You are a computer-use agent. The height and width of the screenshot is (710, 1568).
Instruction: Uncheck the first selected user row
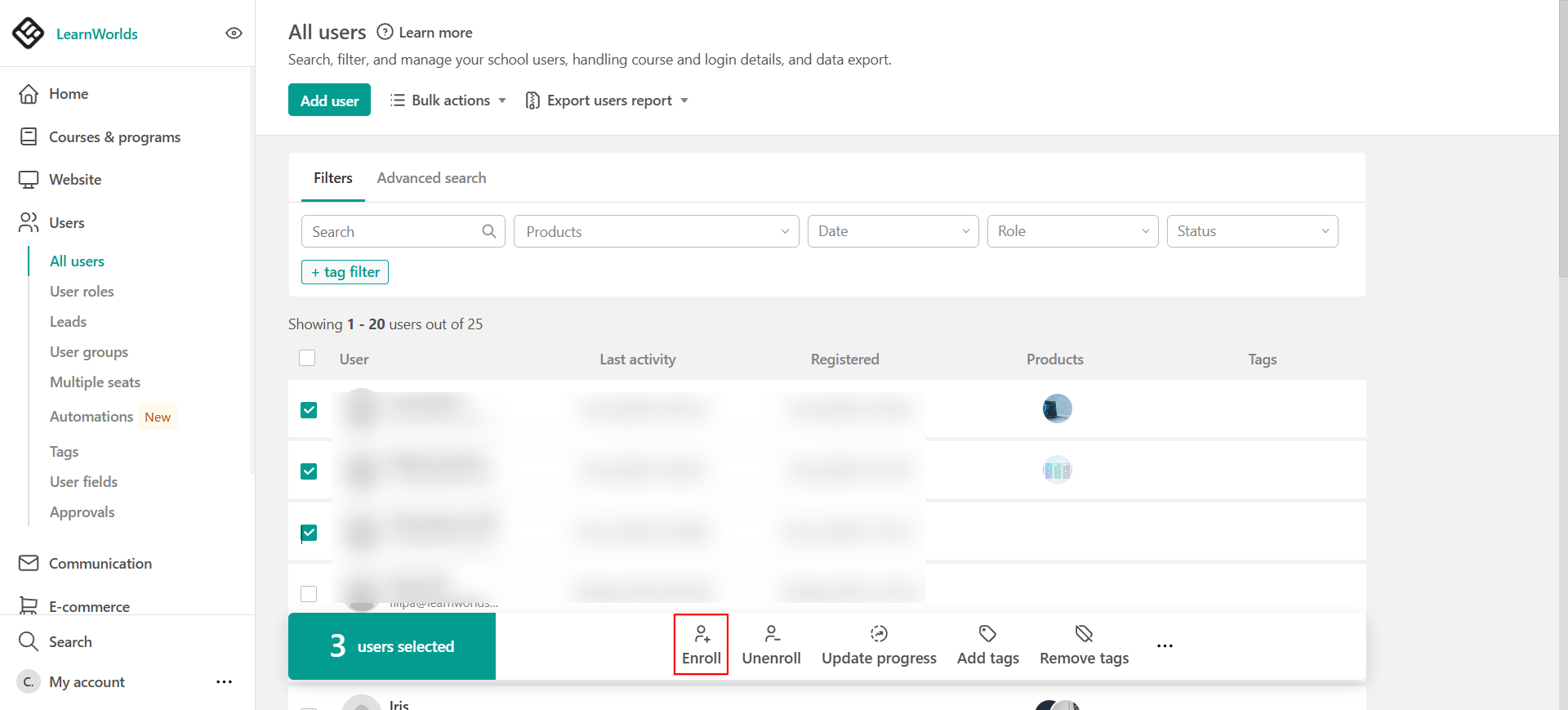309,410
